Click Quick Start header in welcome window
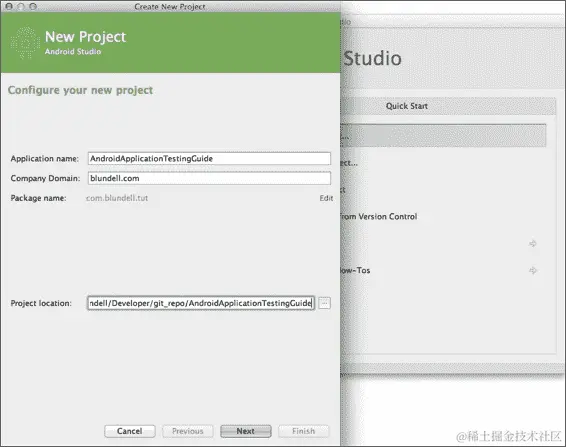The image size is (566, 447). pos(407,106)
